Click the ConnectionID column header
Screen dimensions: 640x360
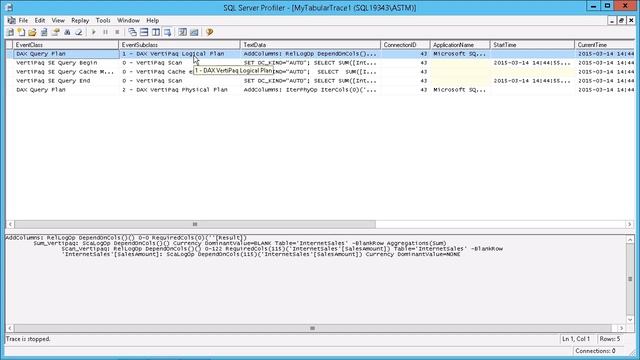(405, 45)
